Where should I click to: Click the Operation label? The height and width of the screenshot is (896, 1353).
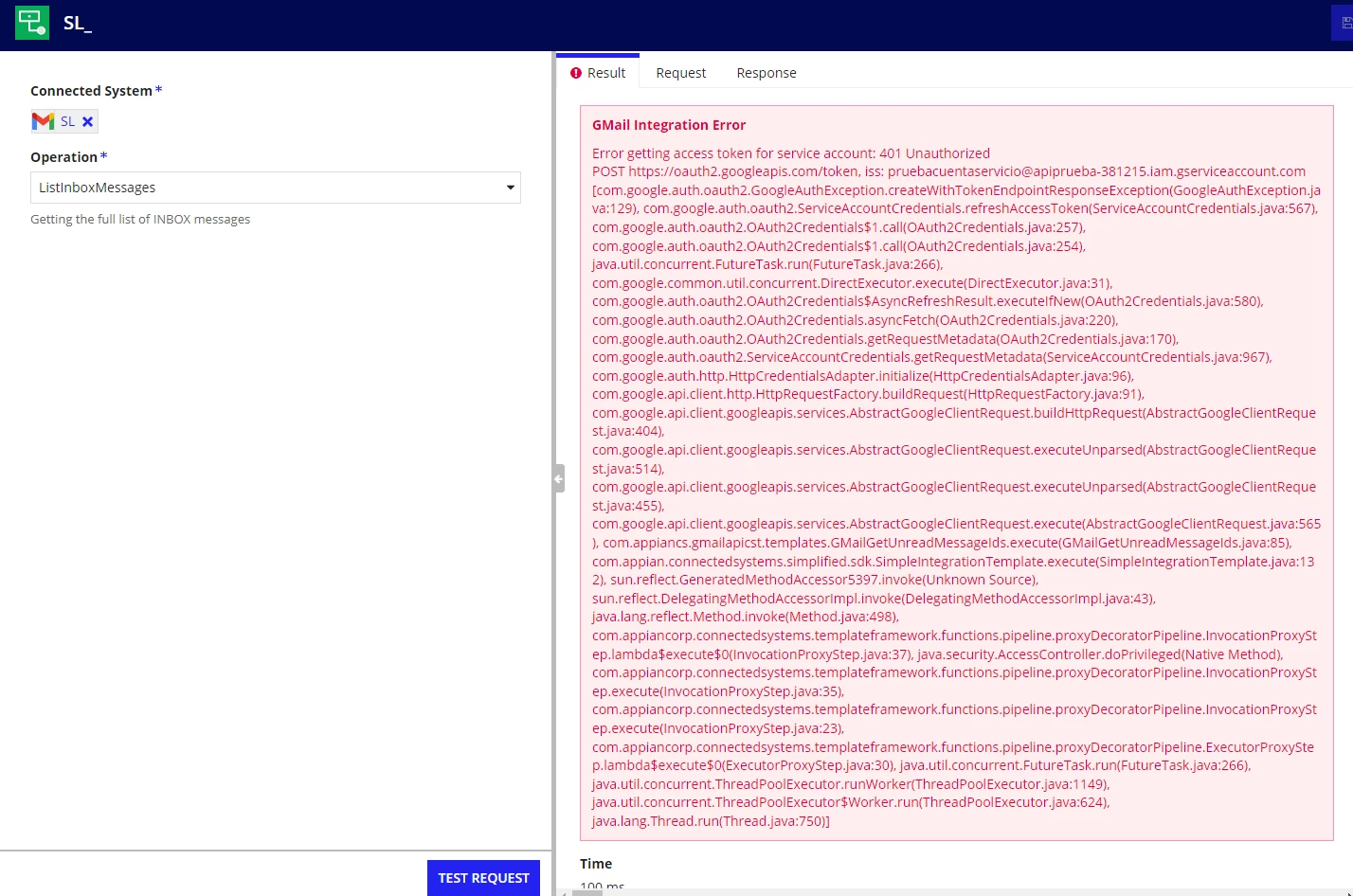[x=63, y=157]
